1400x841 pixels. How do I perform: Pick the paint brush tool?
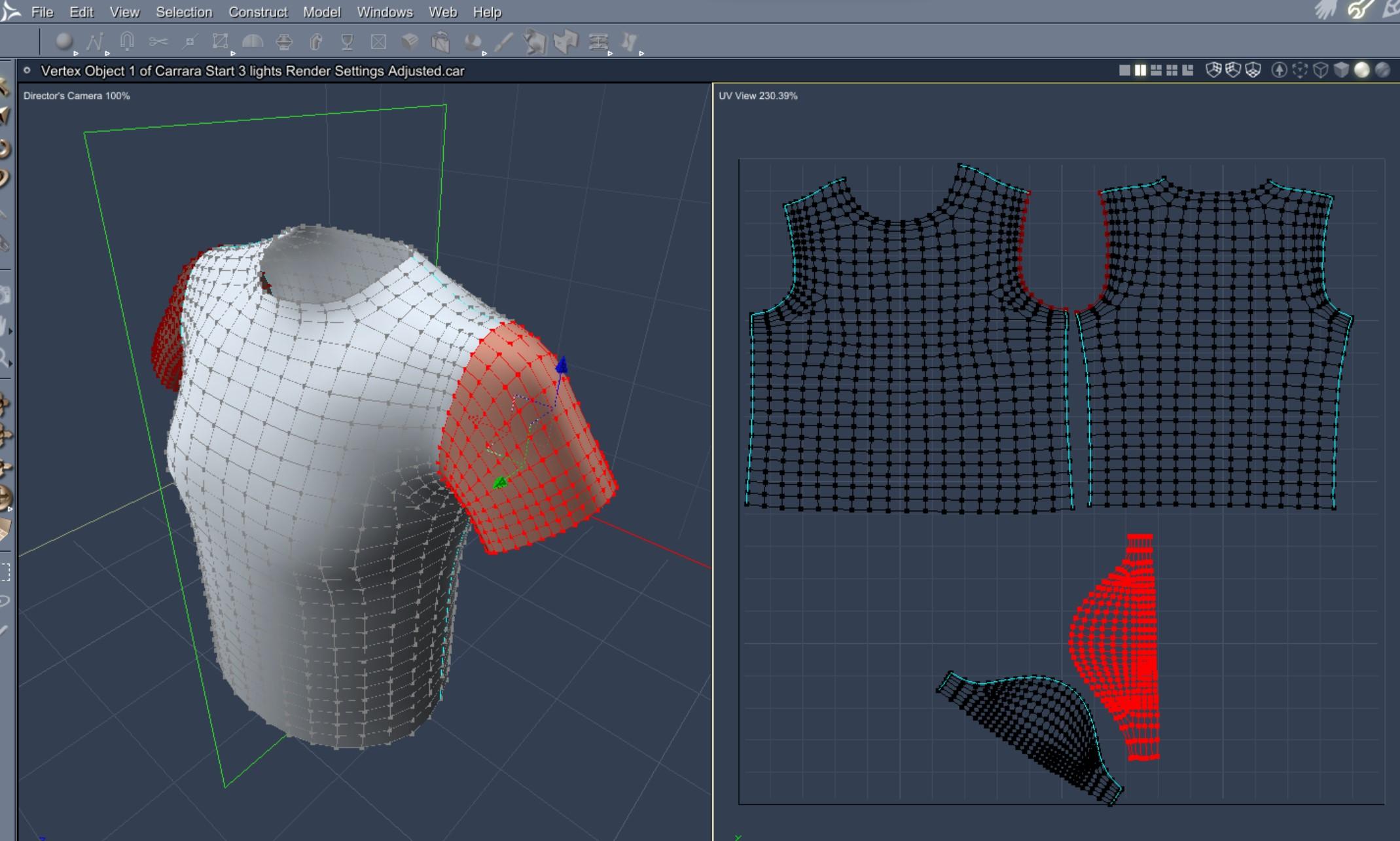point(503,43)
